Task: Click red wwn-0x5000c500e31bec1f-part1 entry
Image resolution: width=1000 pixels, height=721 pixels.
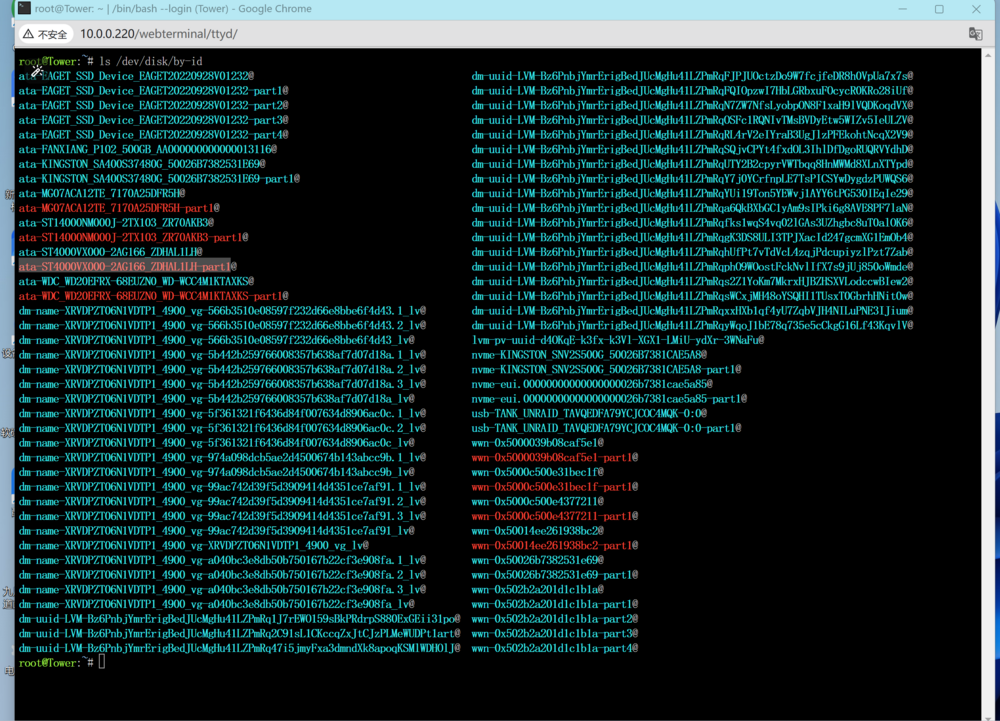Action: (555, 486)
